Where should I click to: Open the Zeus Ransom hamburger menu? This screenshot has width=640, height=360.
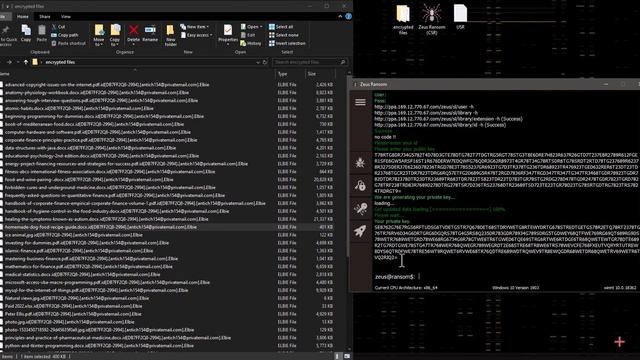360,102
